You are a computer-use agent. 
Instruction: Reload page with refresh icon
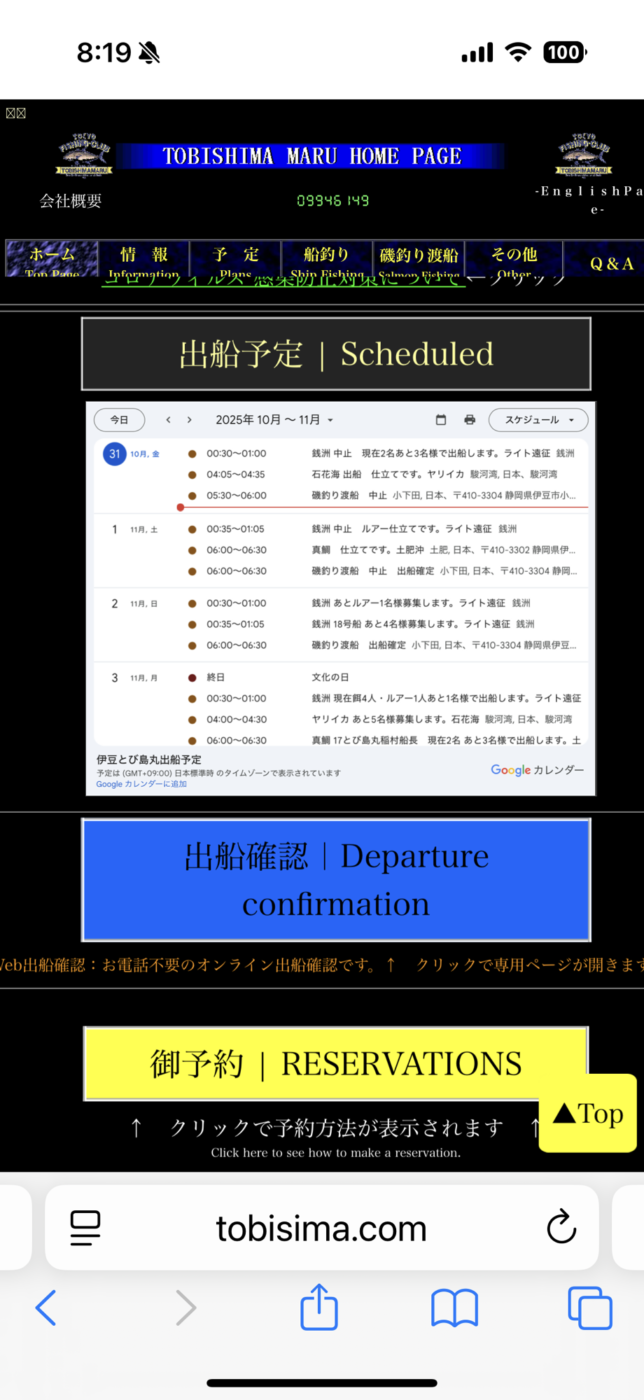click(x=561, y=1227)
